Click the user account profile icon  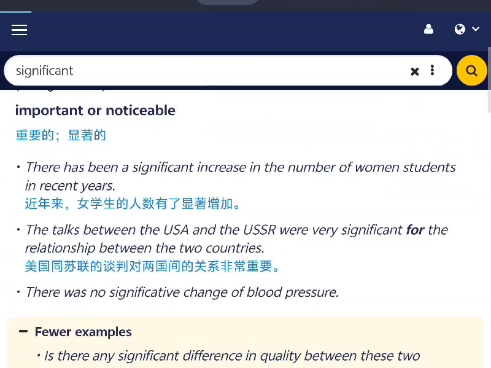coord(428,29)
